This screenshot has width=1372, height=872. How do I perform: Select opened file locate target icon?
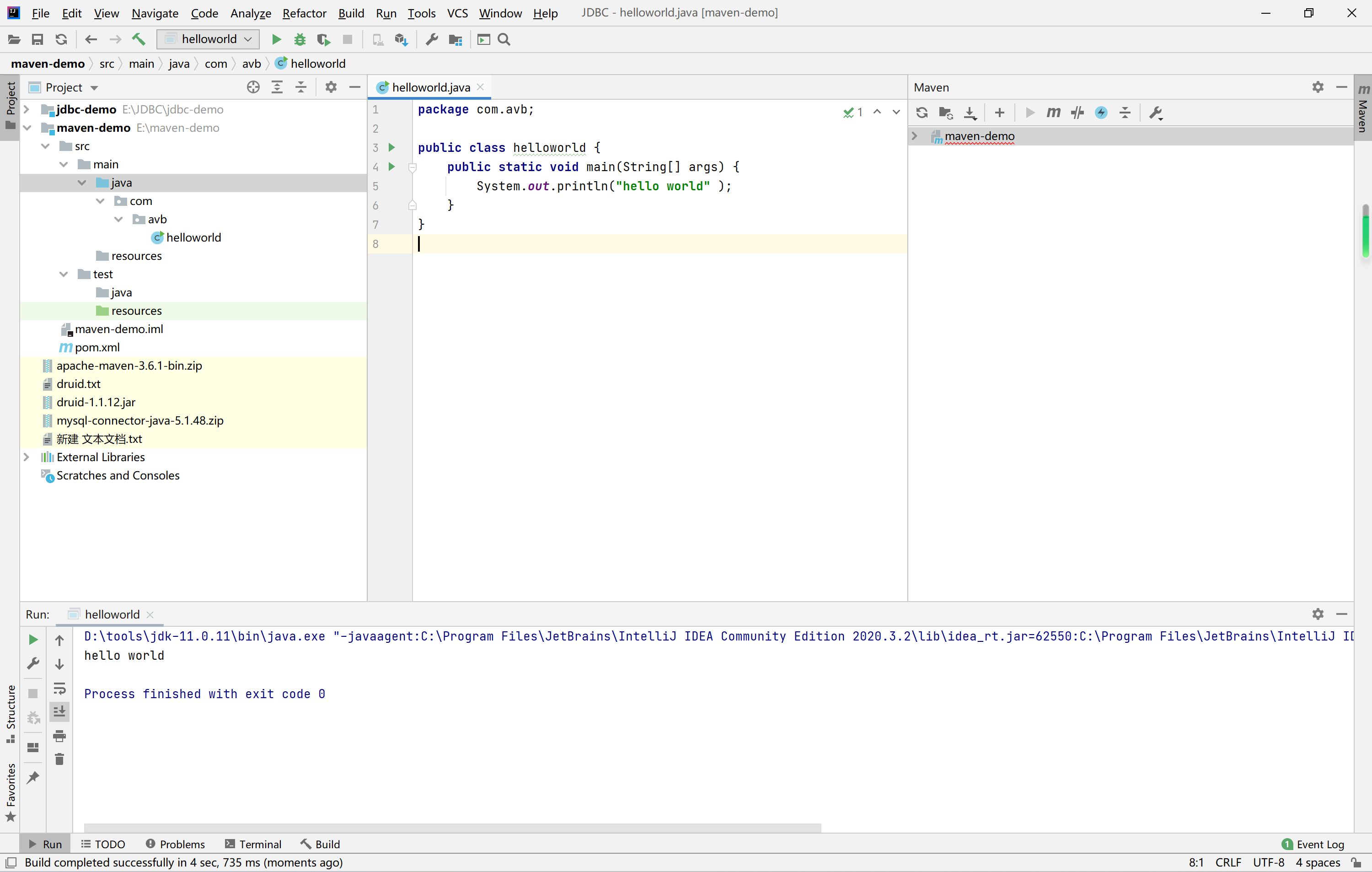(253, 87)
